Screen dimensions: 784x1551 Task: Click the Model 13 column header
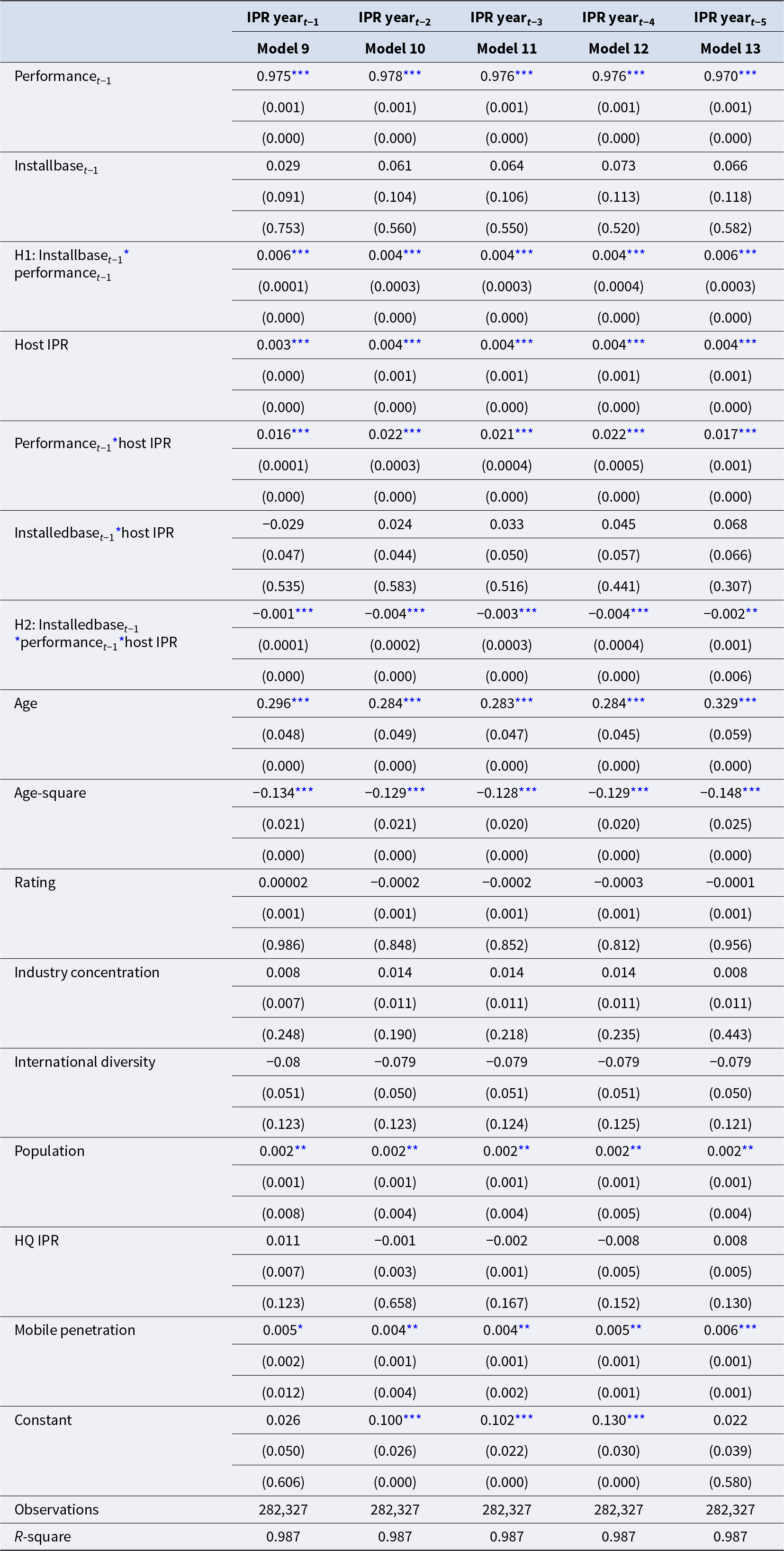point(730,49)
